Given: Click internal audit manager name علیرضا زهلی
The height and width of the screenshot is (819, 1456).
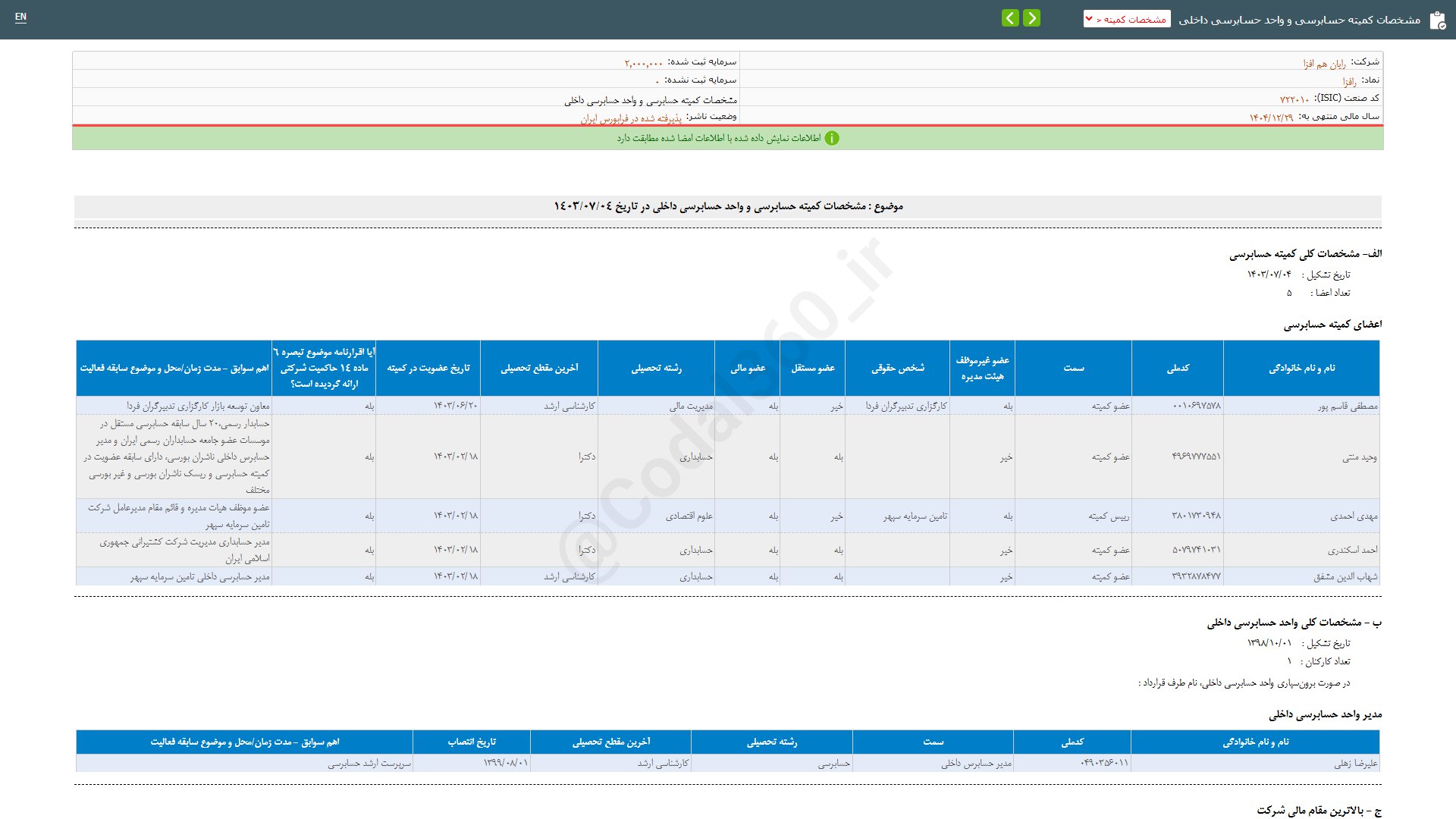Looking at the screenshot, I should (x=1355, y=764).
